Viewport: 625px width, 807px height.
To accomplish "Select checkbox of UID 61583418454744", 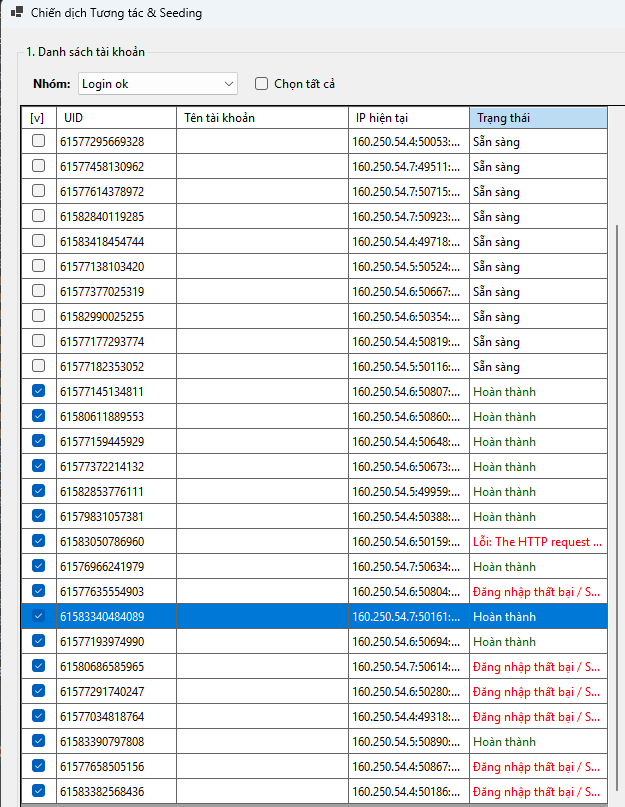I will [x=39, y=241].
